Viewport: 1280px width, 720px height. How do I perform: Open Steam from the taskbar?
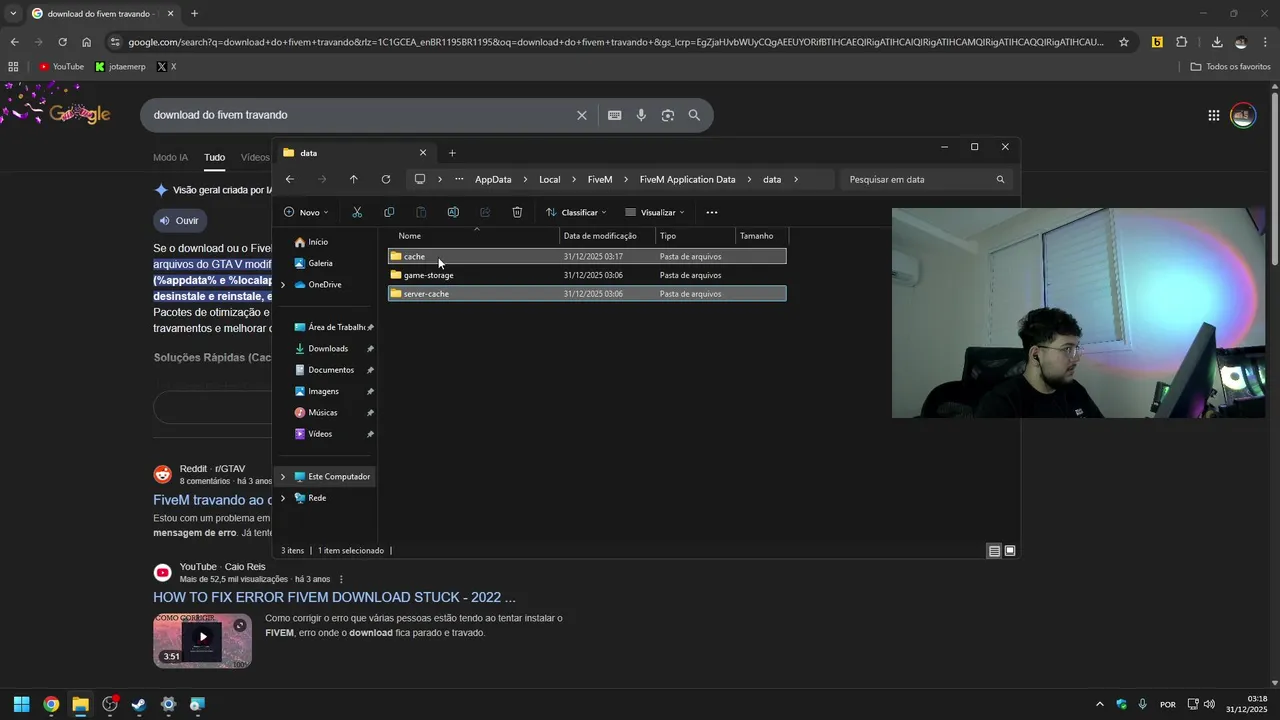pos(139,704)
